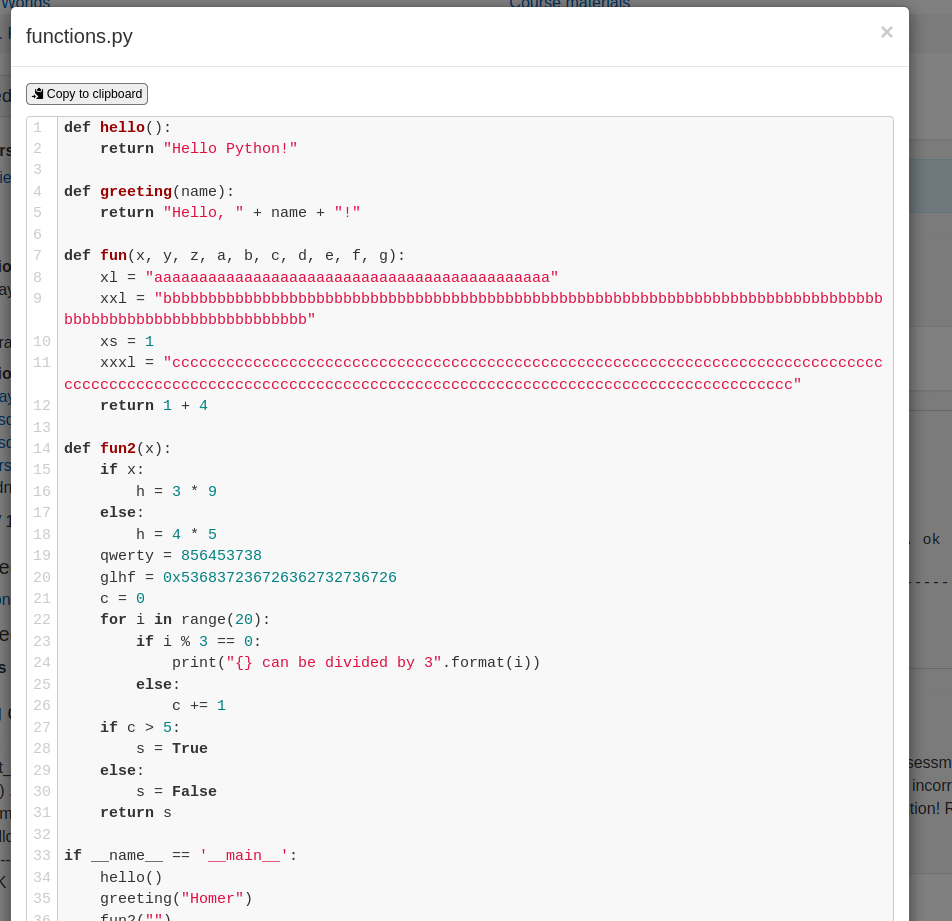This screenshot has height=921, width=952.
Task: Click the greeting function name on line 4
Action: pos(135,191)
